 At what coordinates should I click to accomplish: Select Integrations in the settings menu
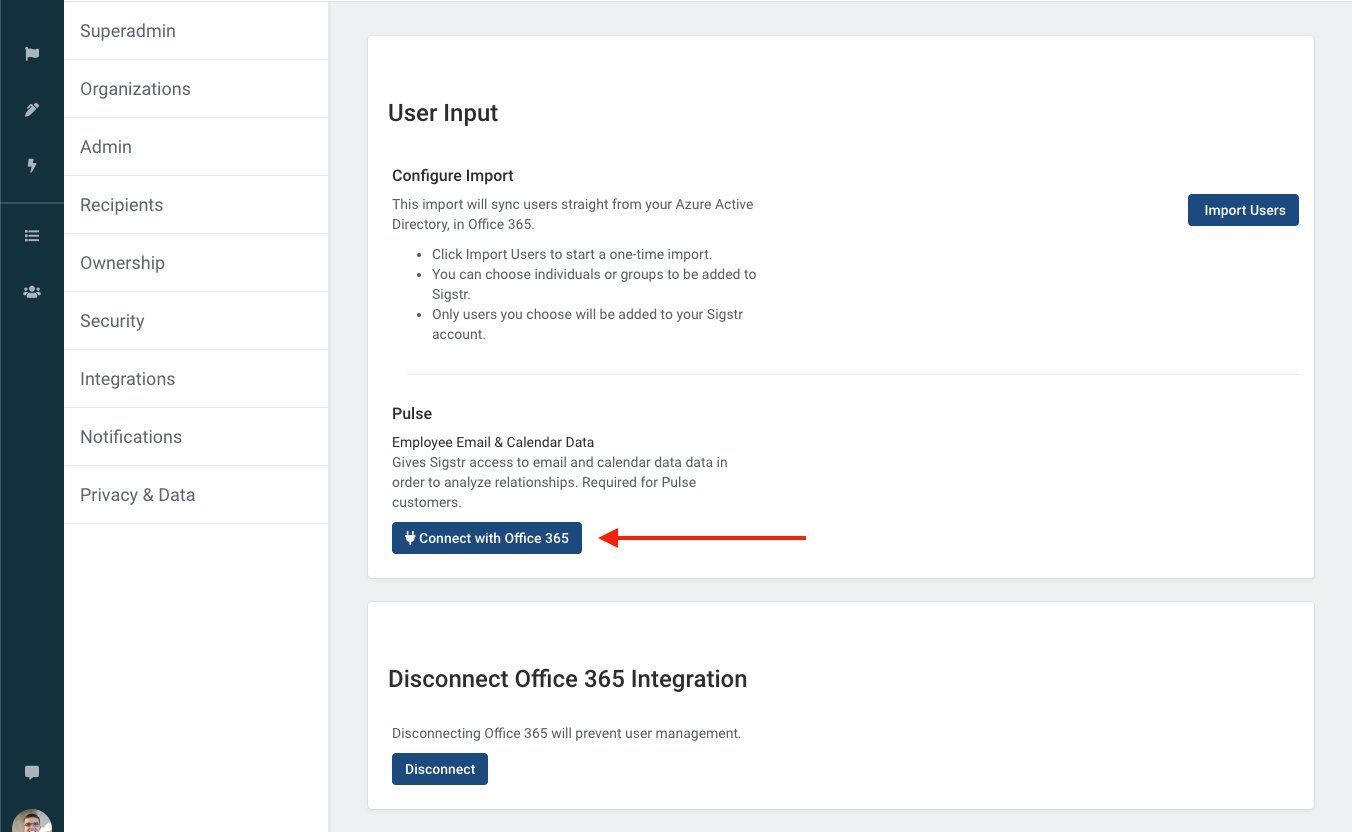tap(196, 379)
